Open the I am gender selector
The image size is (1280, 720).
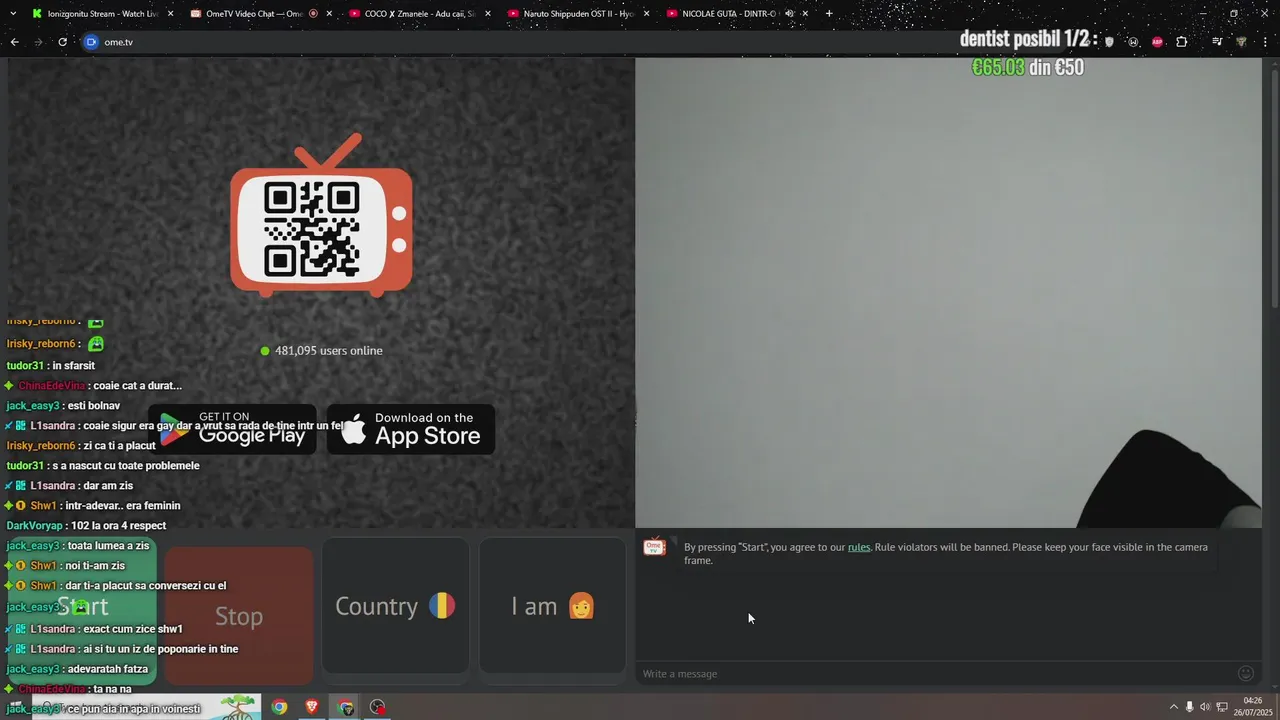pos(553,606)
